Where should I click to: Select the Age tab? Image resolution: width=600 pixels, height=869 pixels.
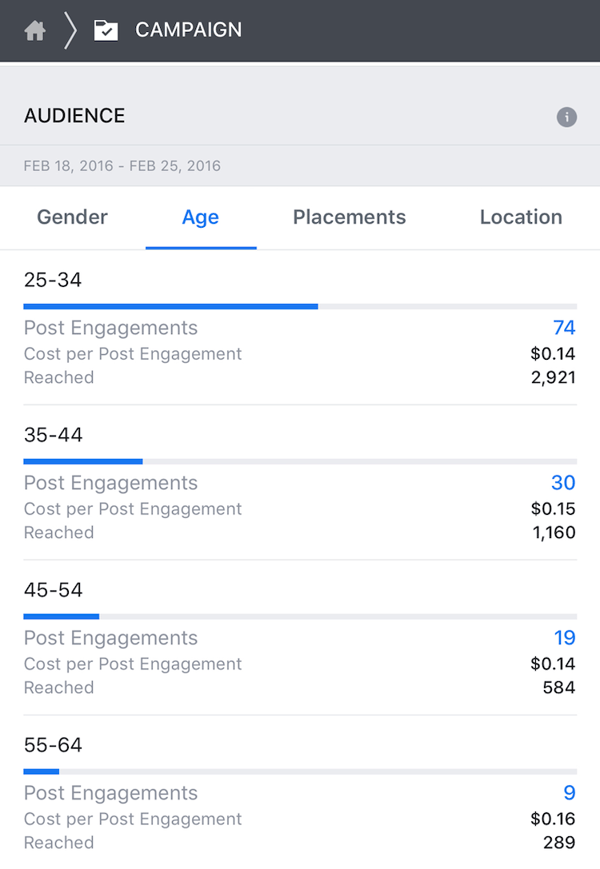pyautogui.click(x=200, y=217)
